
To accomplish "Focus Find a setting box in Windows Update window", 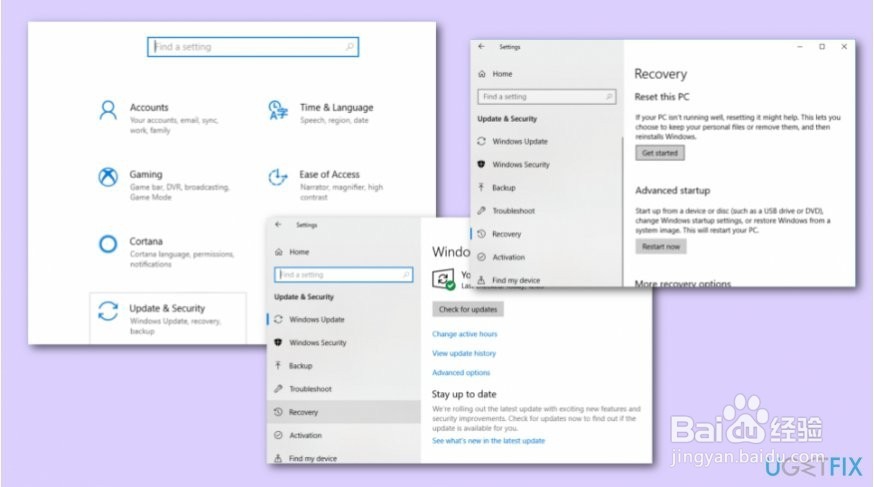I will click(343, 275).
